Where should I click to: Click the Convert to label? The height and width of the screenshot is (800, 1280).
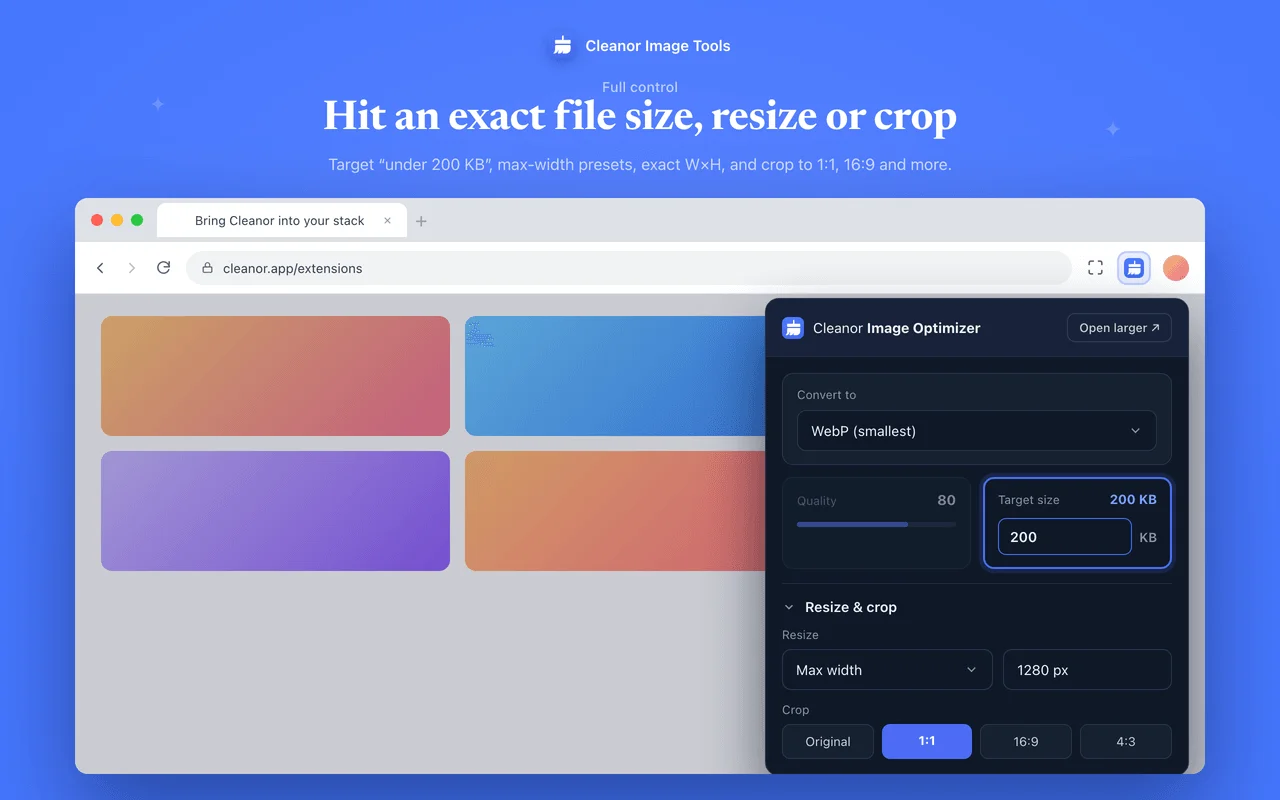tap(827, 395)
